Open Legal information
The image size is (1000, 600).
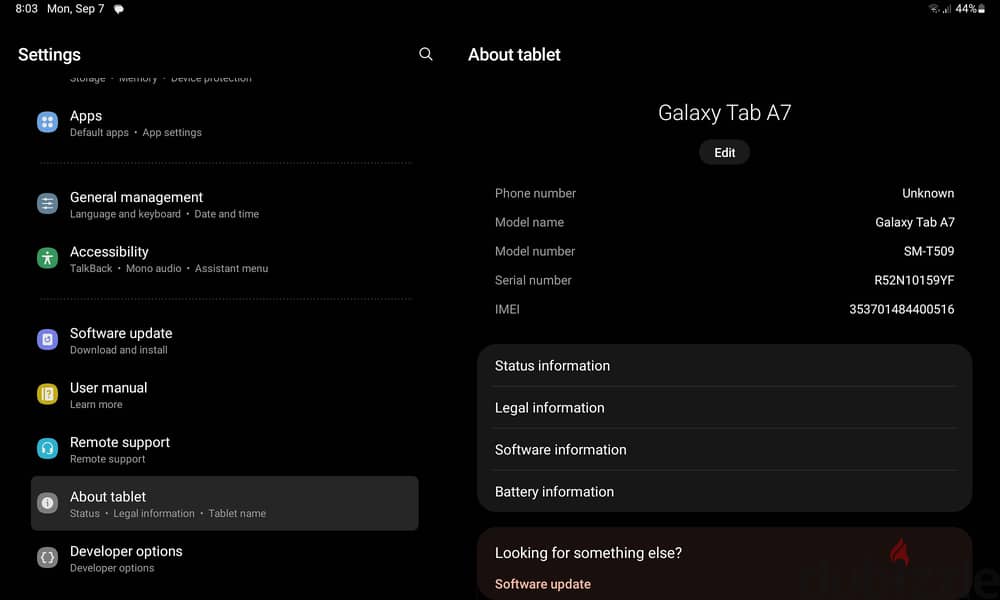(x=724, y=407)
